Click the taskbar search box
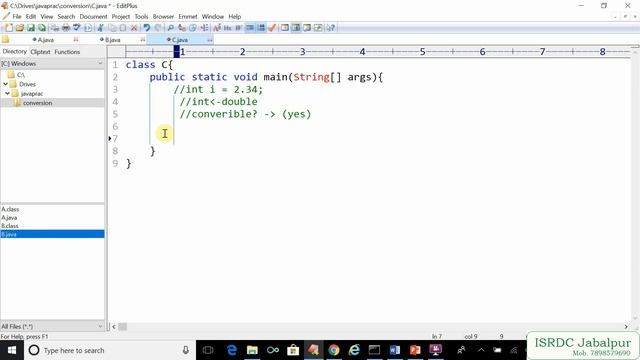Screen dimensions: 640x360 (x=110, y=350)
